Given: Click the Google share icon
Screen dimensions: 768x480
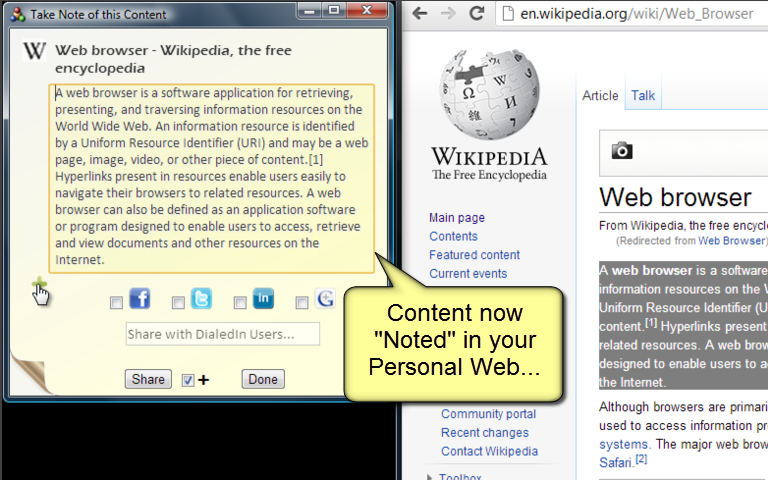Looking at the screenshot, I should tap(325, 298).
